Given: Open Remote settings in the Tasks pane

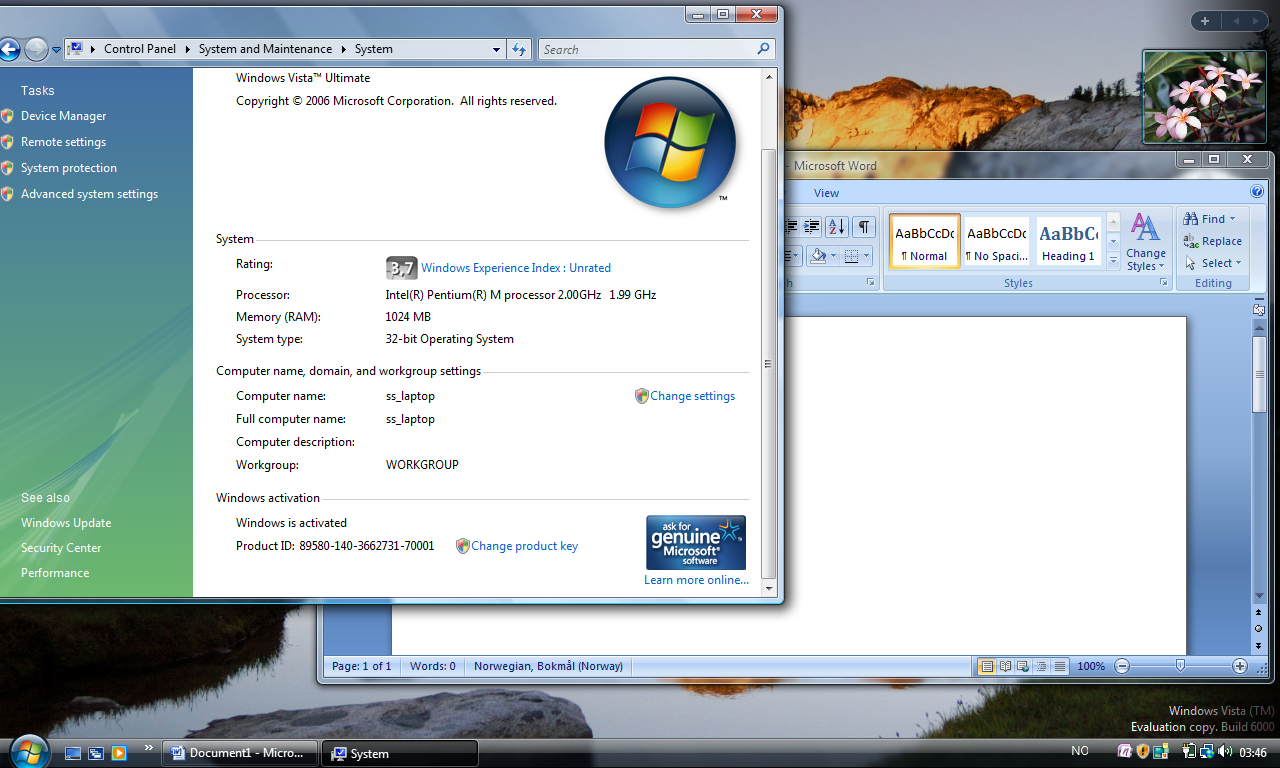Looking at the screenshot, I should 63,142.
